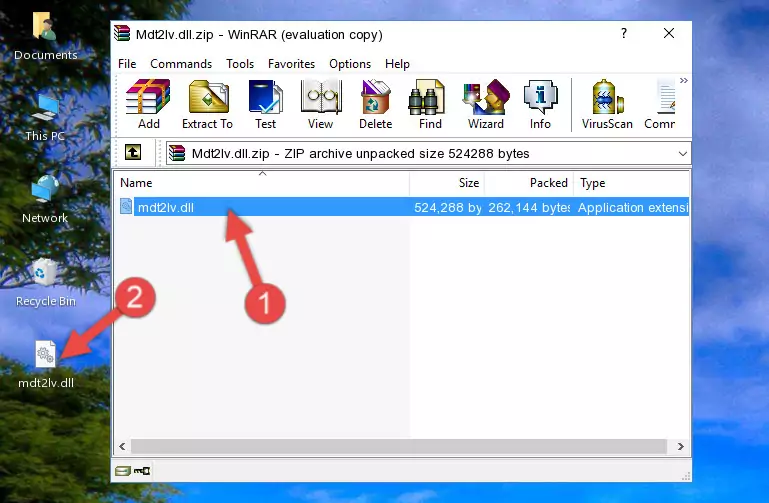Sort by the Type column header

click(x=631, y=182)
